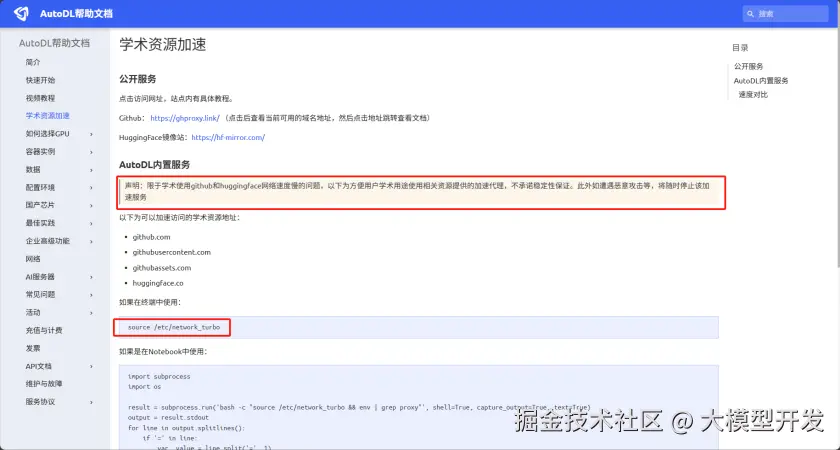Screen dimensions: 840x450
Task: Open the 简介 page
Action: (x=33, y=62)
